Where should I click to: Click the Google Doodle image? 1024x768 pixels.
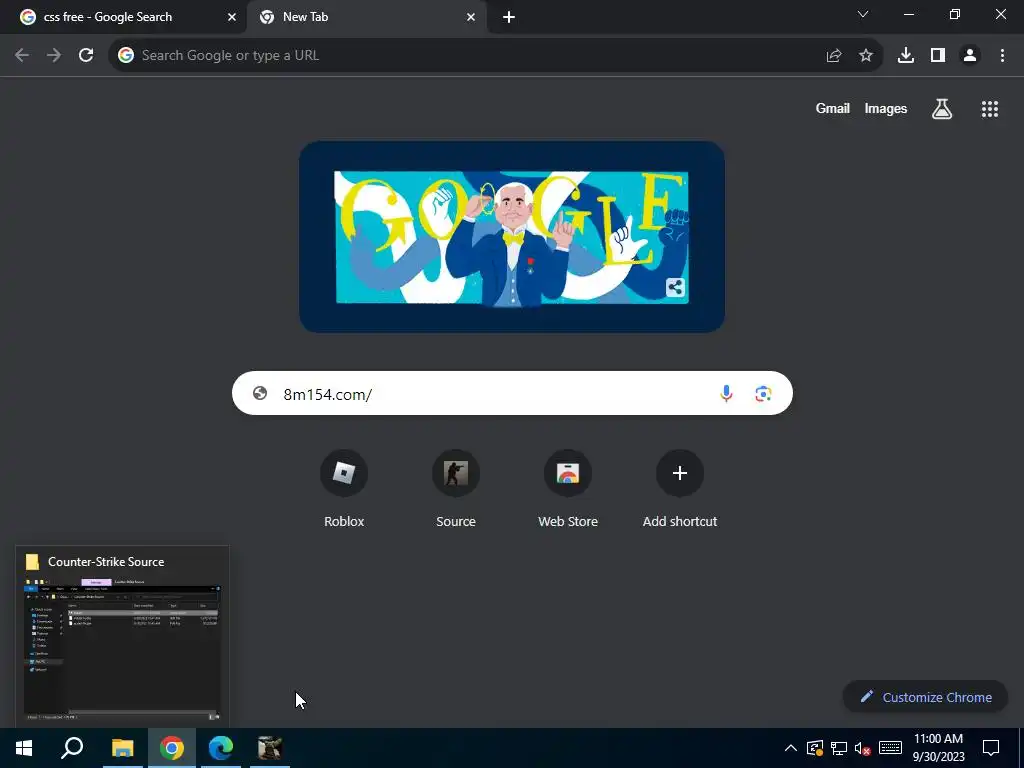point(511,237)
